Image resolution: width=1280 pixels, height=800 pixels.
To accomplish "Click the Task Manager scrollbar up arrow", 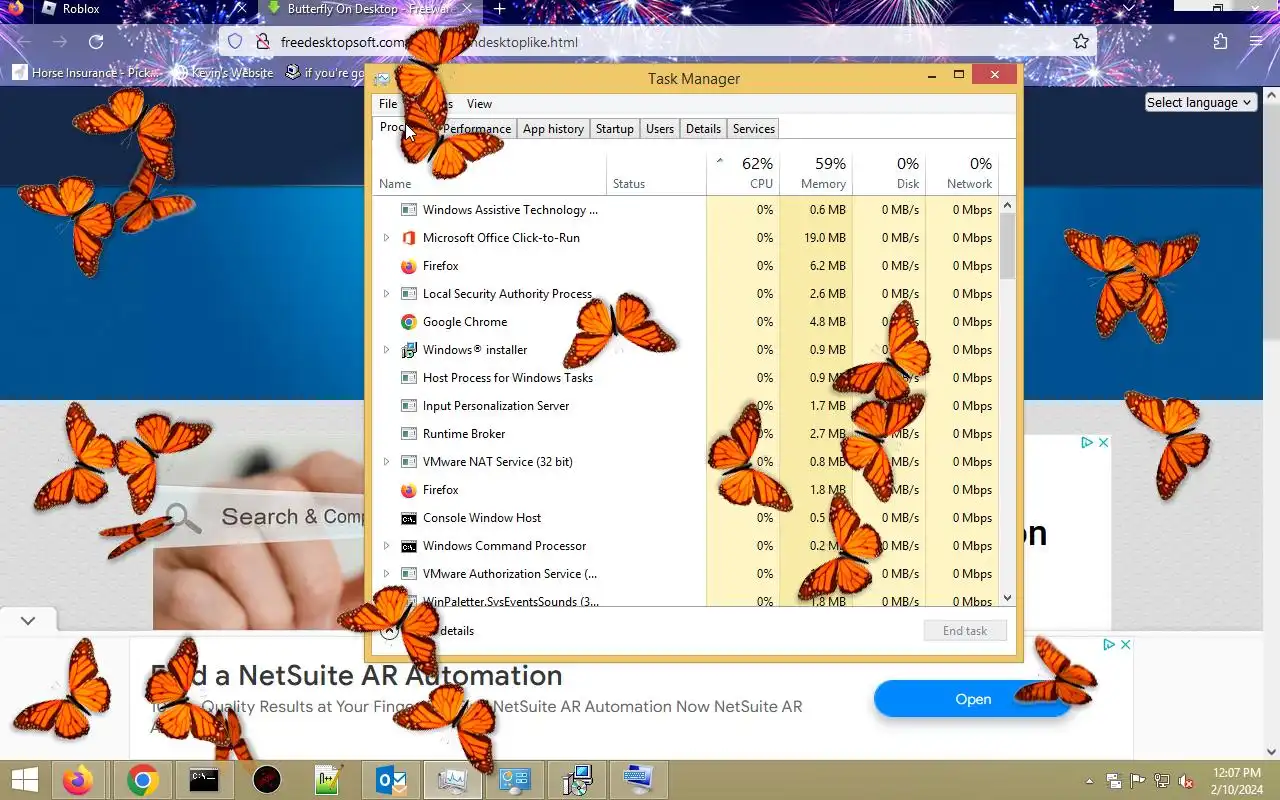I will pos(1007,205).
